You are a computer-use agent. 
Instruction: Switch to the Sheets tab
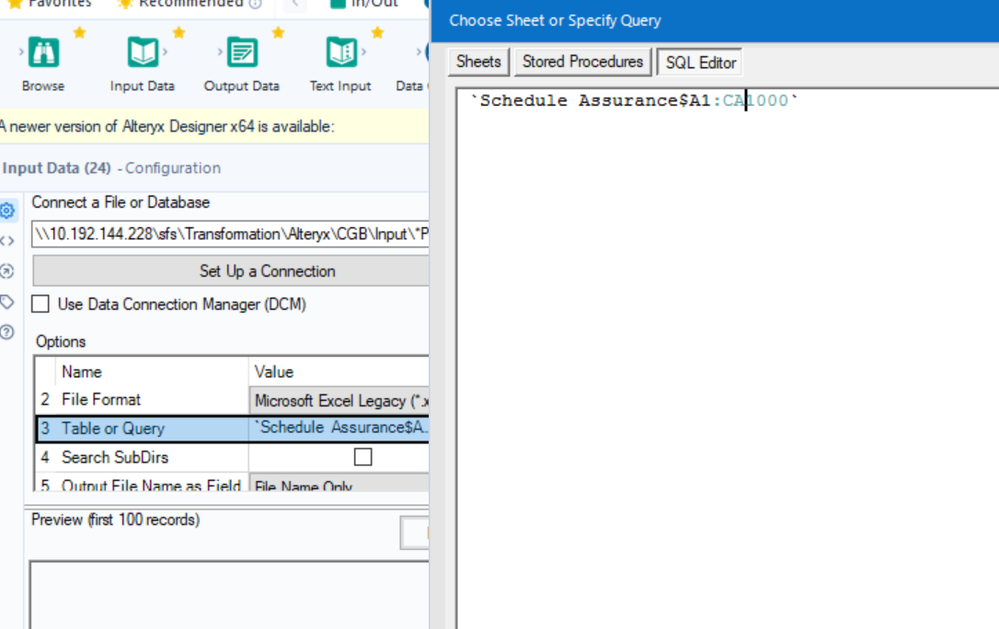tap(478, 62)
